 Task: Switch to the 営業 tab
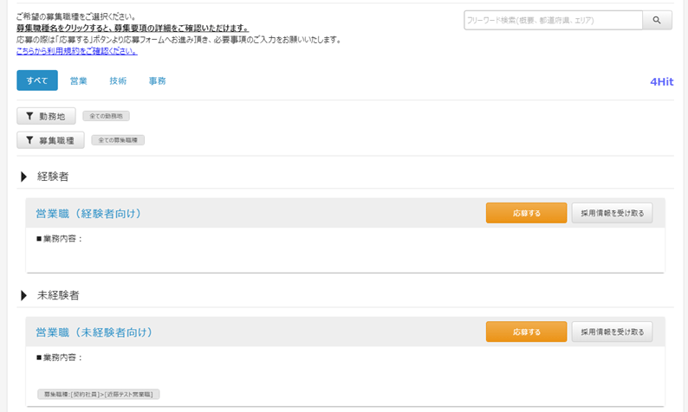79,81
